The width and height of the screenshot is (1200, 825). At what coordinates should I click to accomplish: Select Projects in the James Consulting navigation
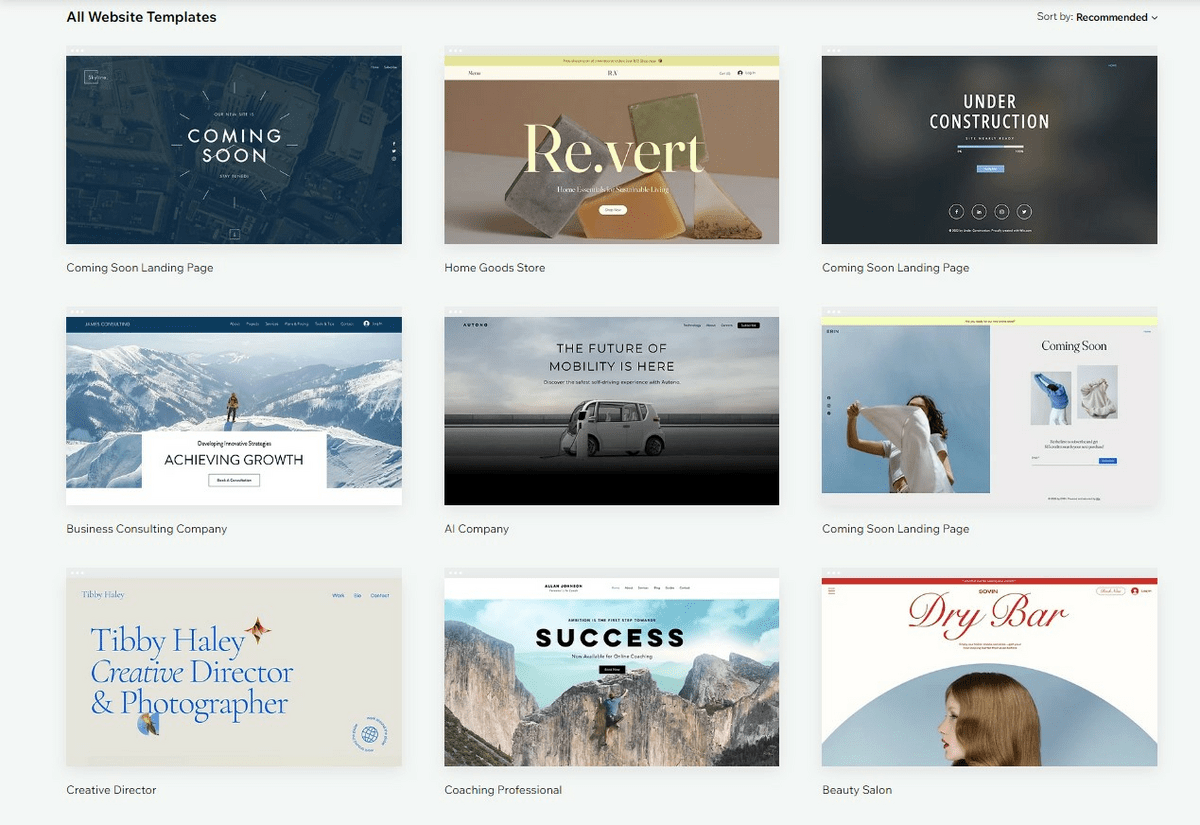pyautogui.click(x=252, y=323)
